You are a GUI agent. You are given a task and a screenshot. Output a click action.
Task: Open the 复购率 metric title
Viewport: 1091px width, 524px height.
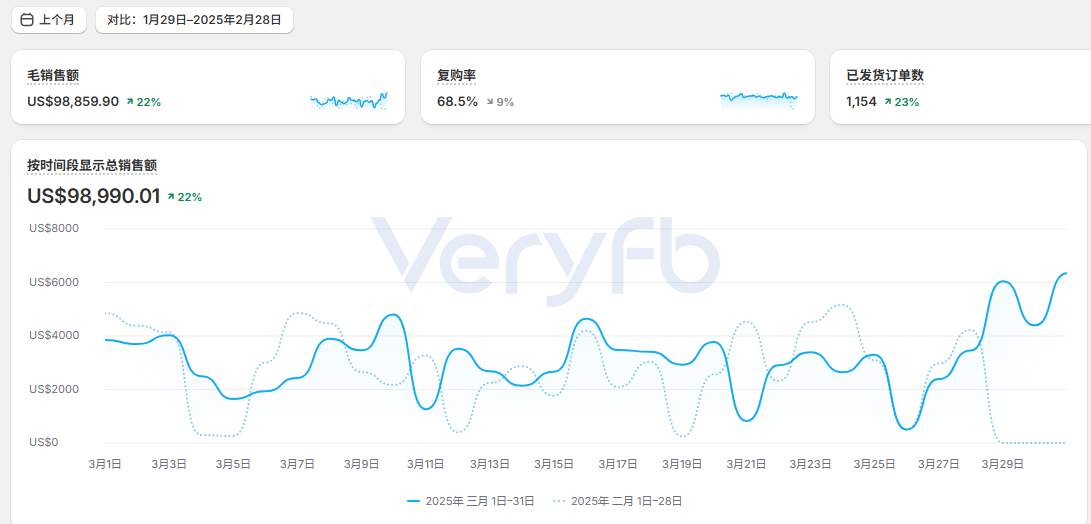[456, 75]
